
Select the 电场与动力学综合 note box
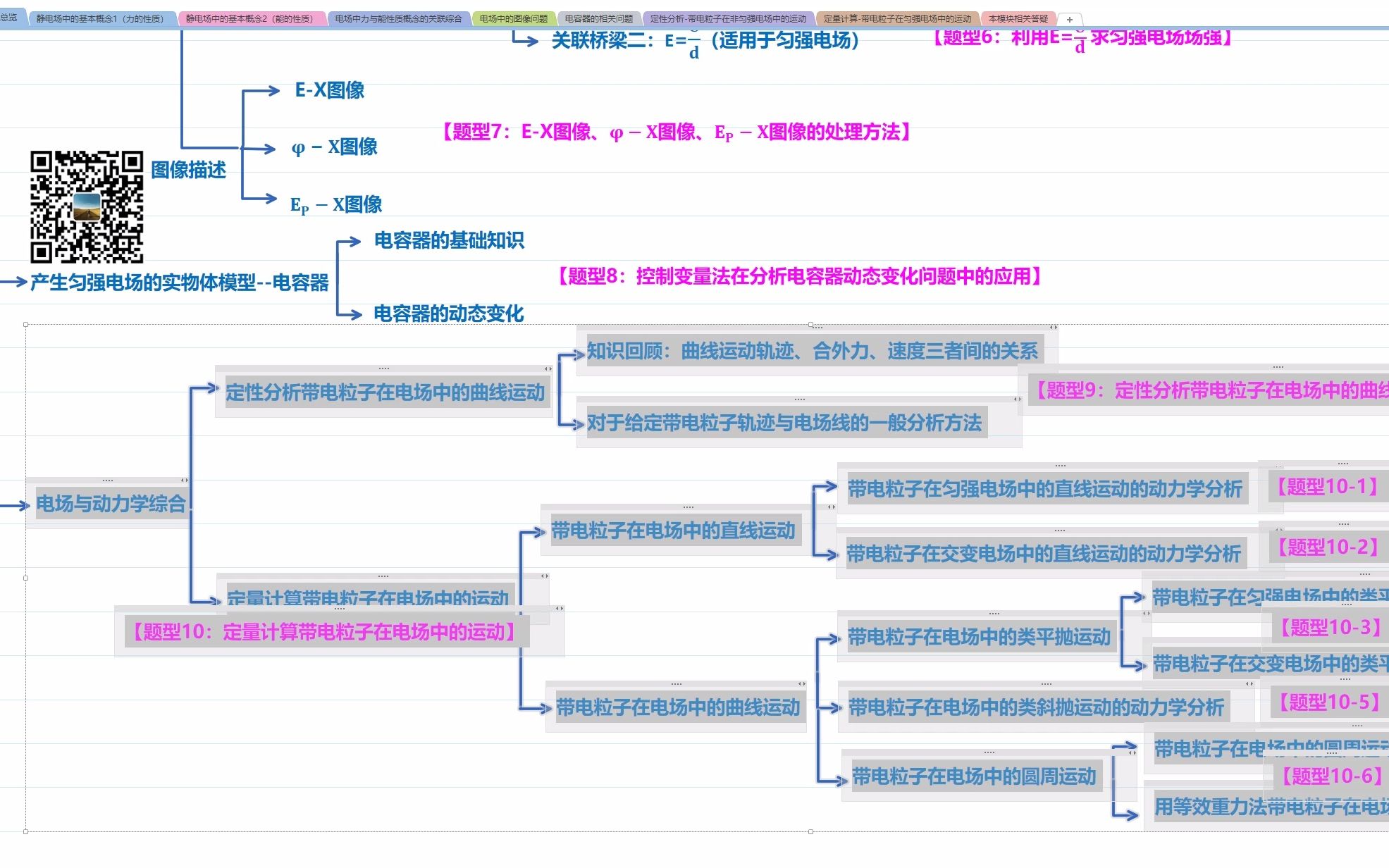111,504
